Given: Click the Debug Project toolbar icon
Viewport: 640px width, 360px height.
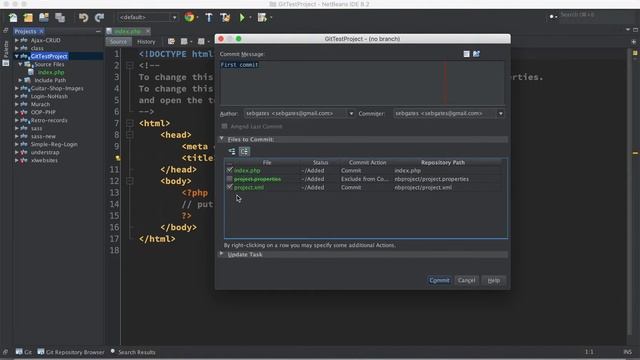Looking at the screenshot, I should click(262, 17).
